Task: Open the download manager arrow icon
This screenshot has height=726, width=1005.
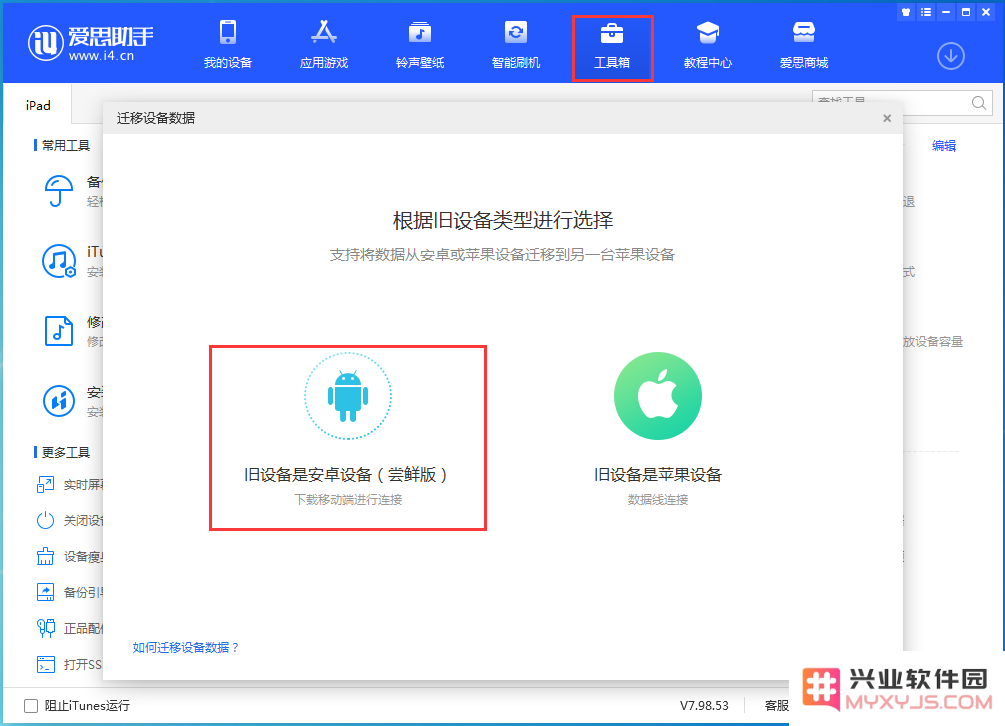Action: click(951, 56)
